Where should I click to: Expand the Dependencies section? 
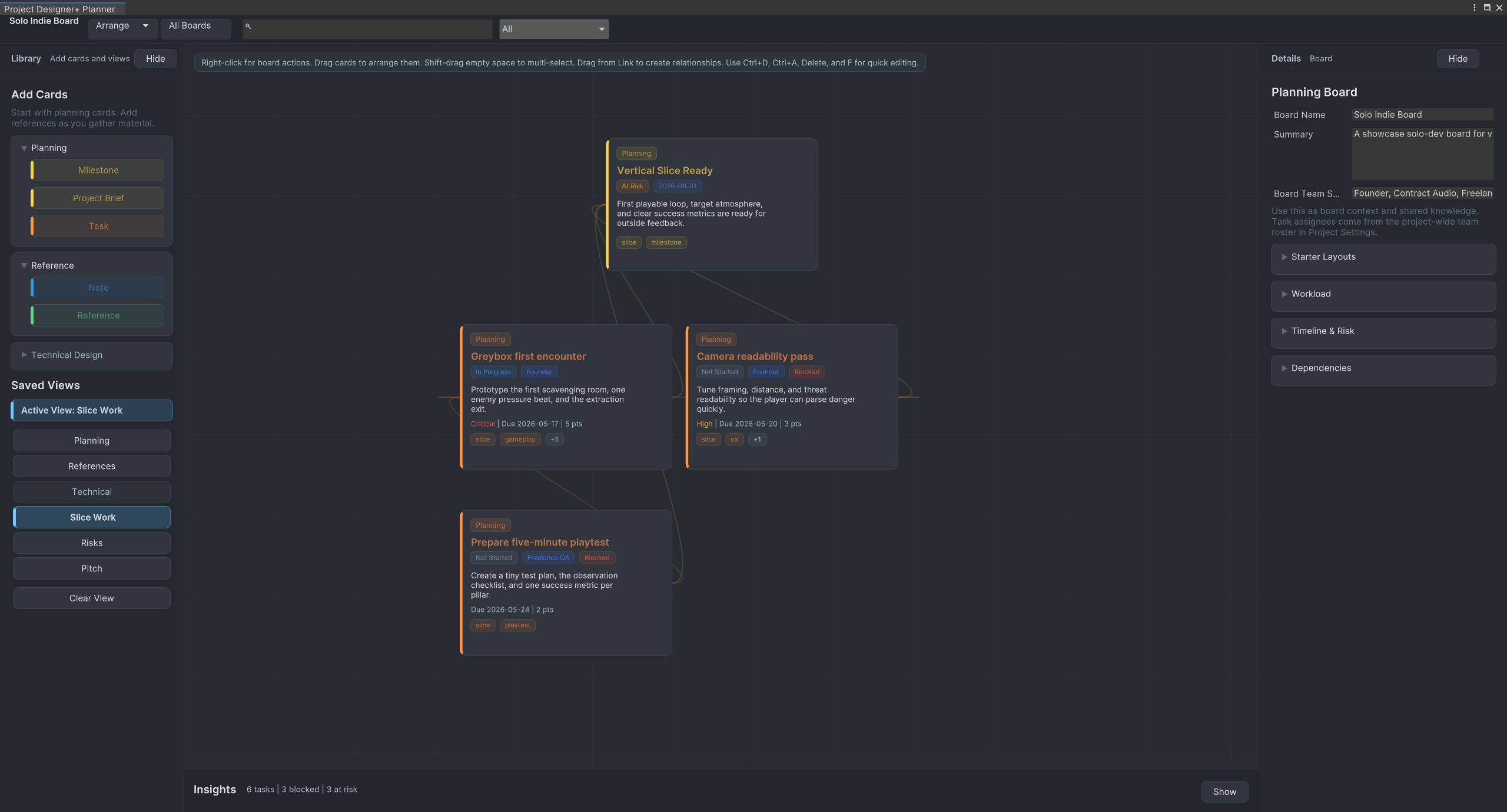point(1284,368)
